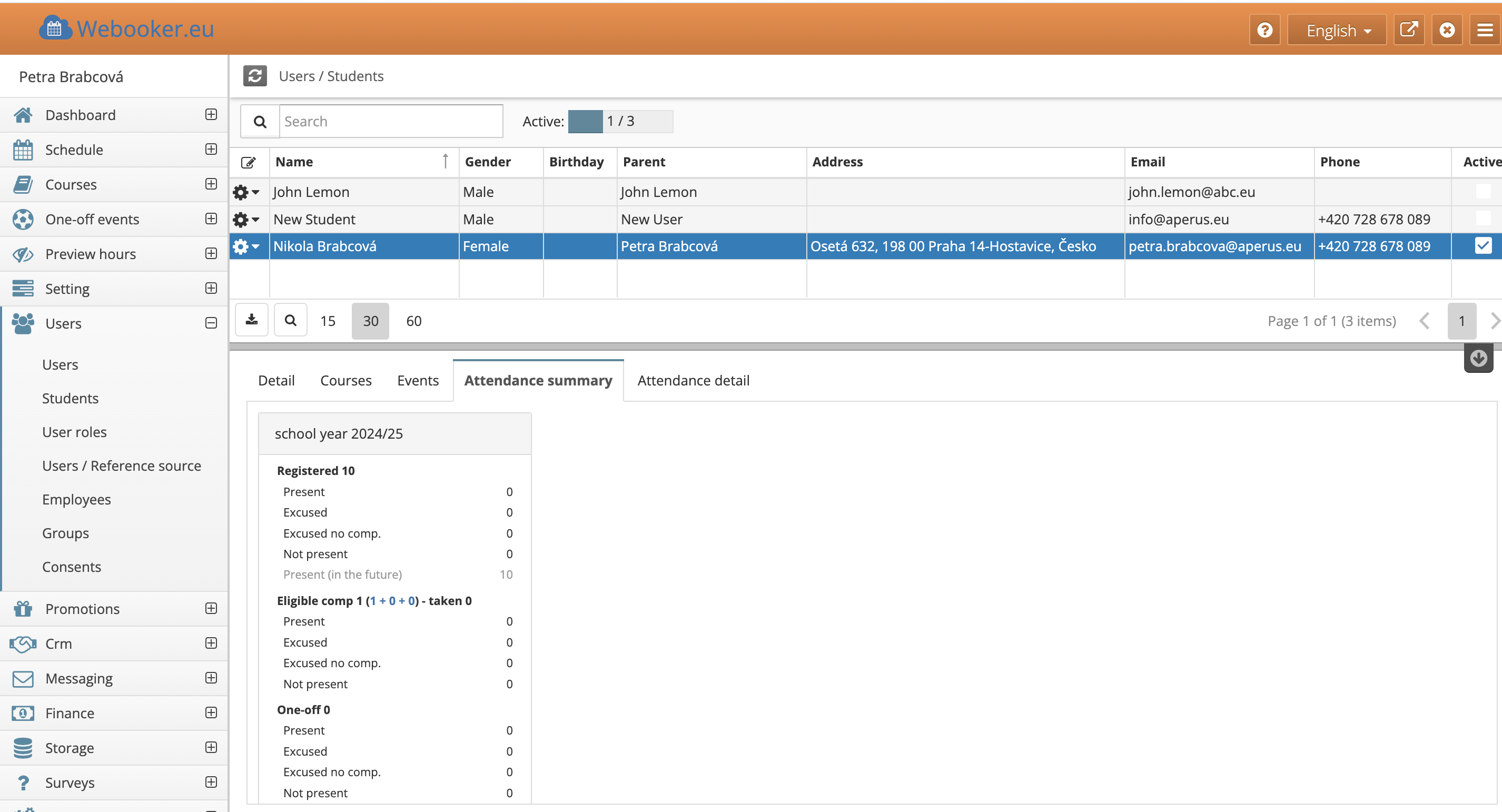Click the magnifier icon next to page sizes
Screen dimensions: 1502x812
click(x=290, y=320)
